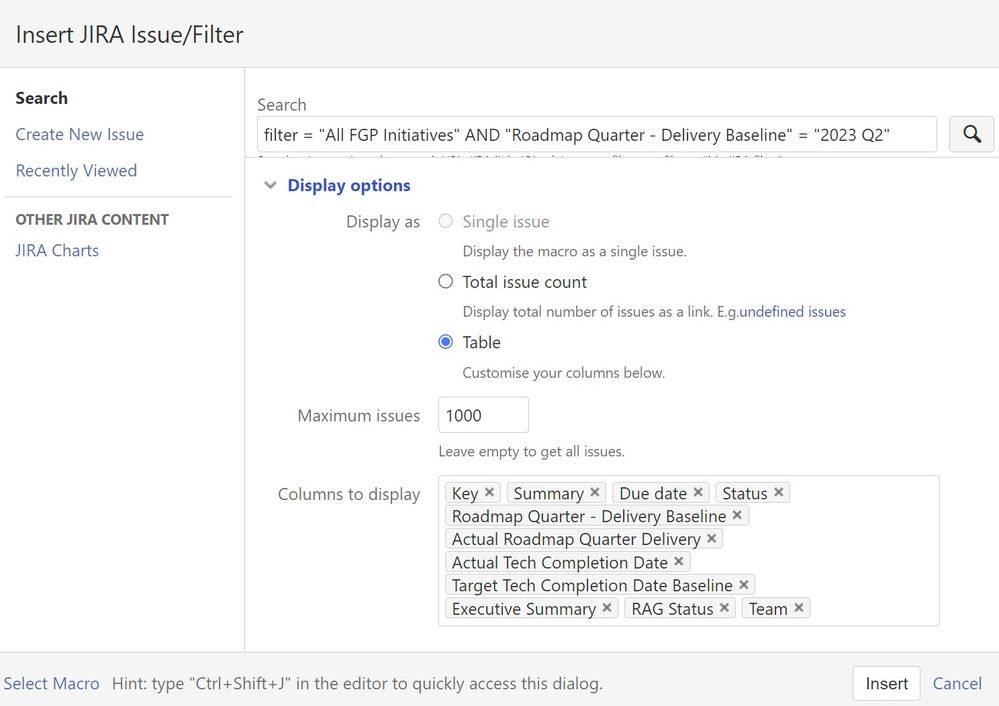999x706 pixels.
Task: Remove the Executive Summary column tag
Action: (x=607, y=609)
